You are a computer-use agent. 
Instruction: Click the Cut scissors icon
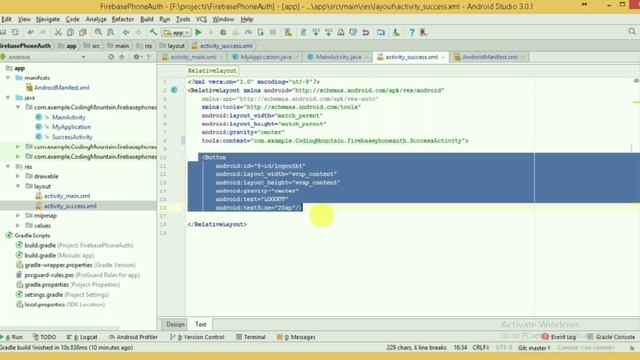point(58,32)
